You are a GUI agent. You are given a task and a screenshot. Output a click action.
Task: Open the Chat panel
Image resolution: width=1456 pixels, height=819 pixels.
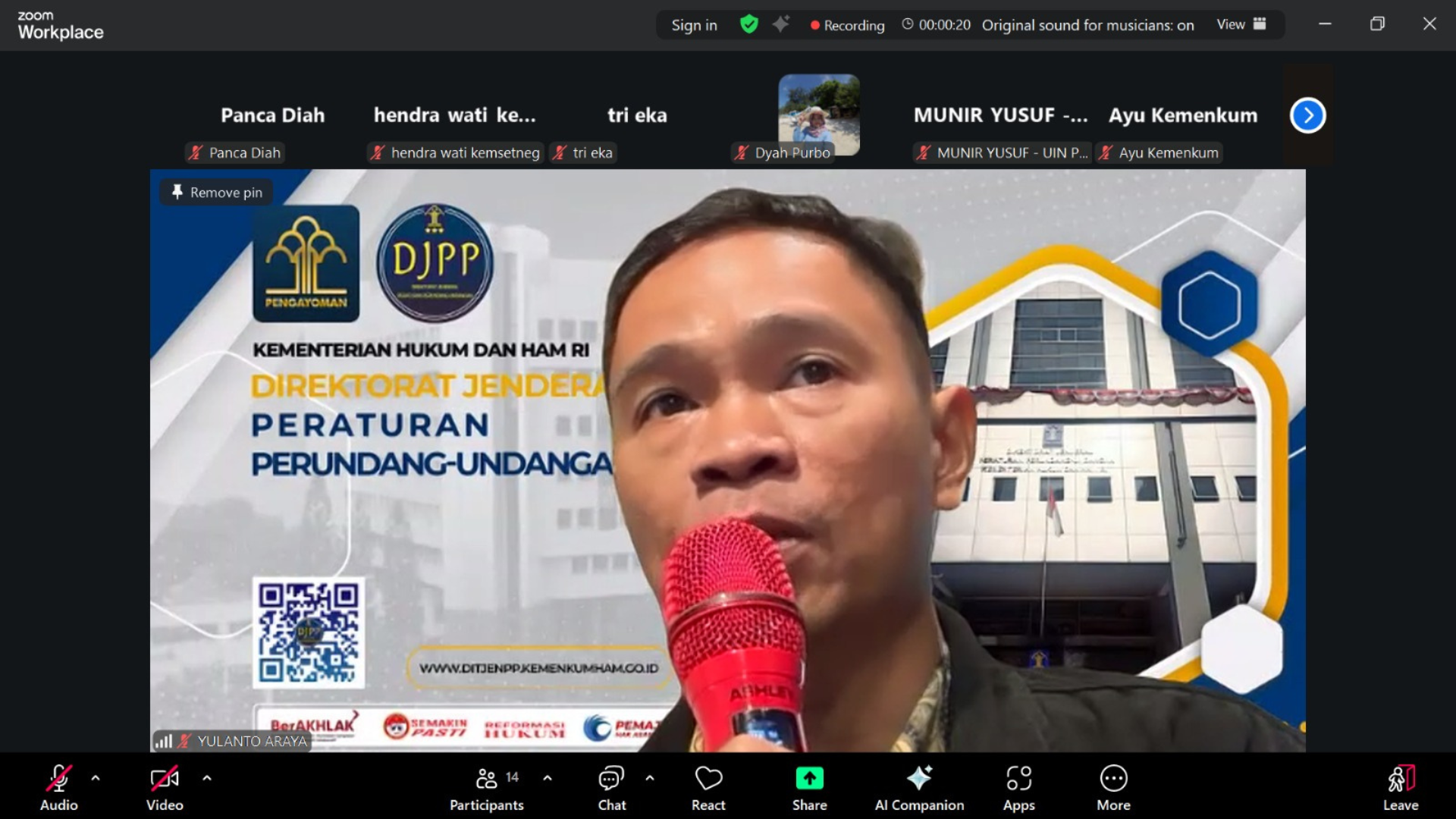point(611,787)
